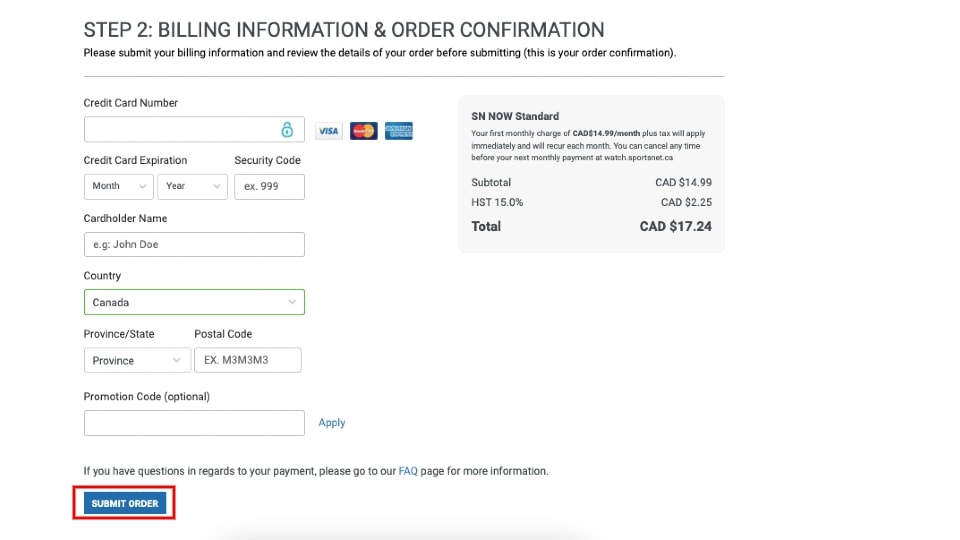Open the expiration Month dropdown
960x540 pixels.
pos(119,187)
